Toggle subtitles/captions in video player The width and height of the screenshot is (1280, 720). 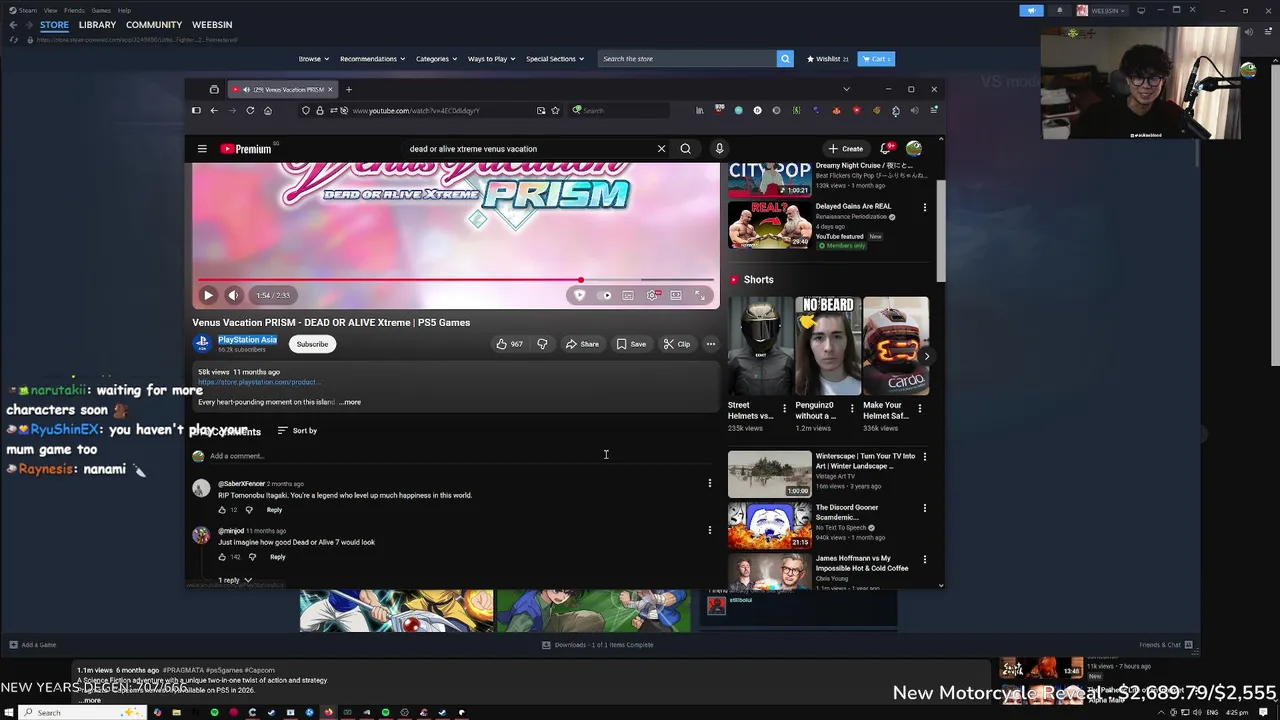(x=628, y=295)
